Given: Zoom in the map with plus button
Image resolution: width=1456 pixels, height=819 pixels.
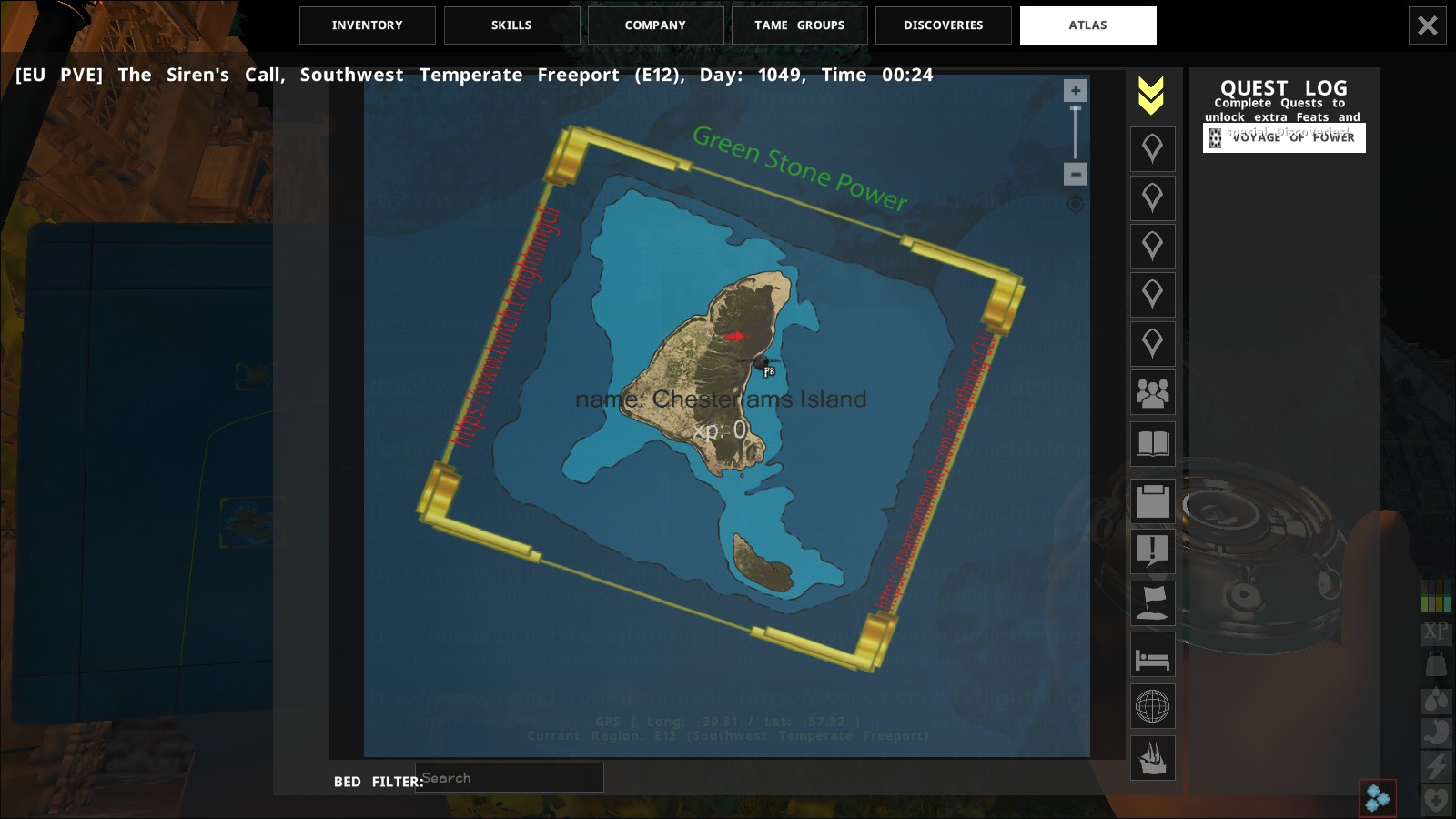Looking at the screenshot, I should click(1076, 90).
